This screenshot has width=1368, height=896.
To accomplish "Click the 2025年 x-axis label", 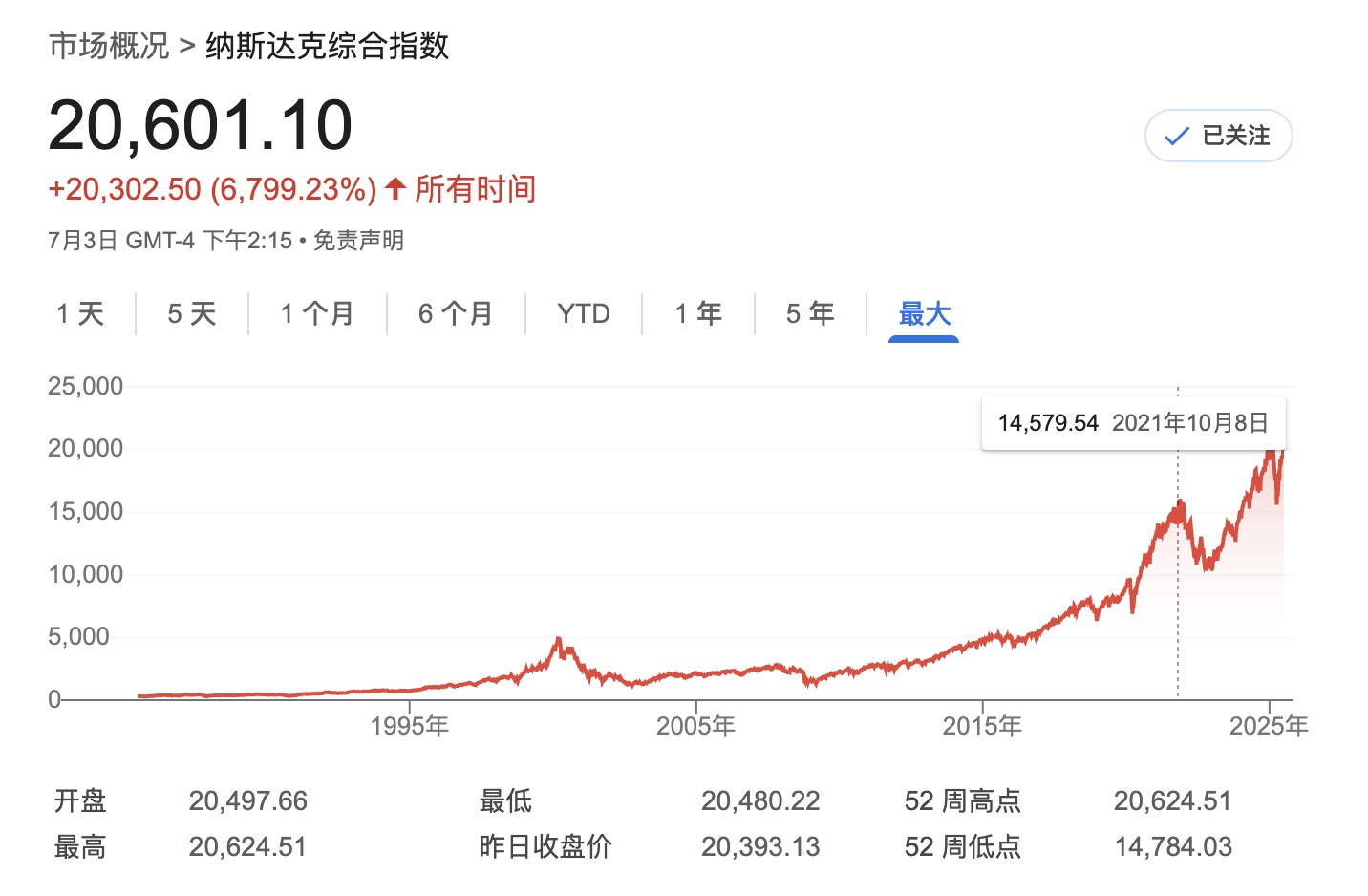I will [x=1269, y=726].
